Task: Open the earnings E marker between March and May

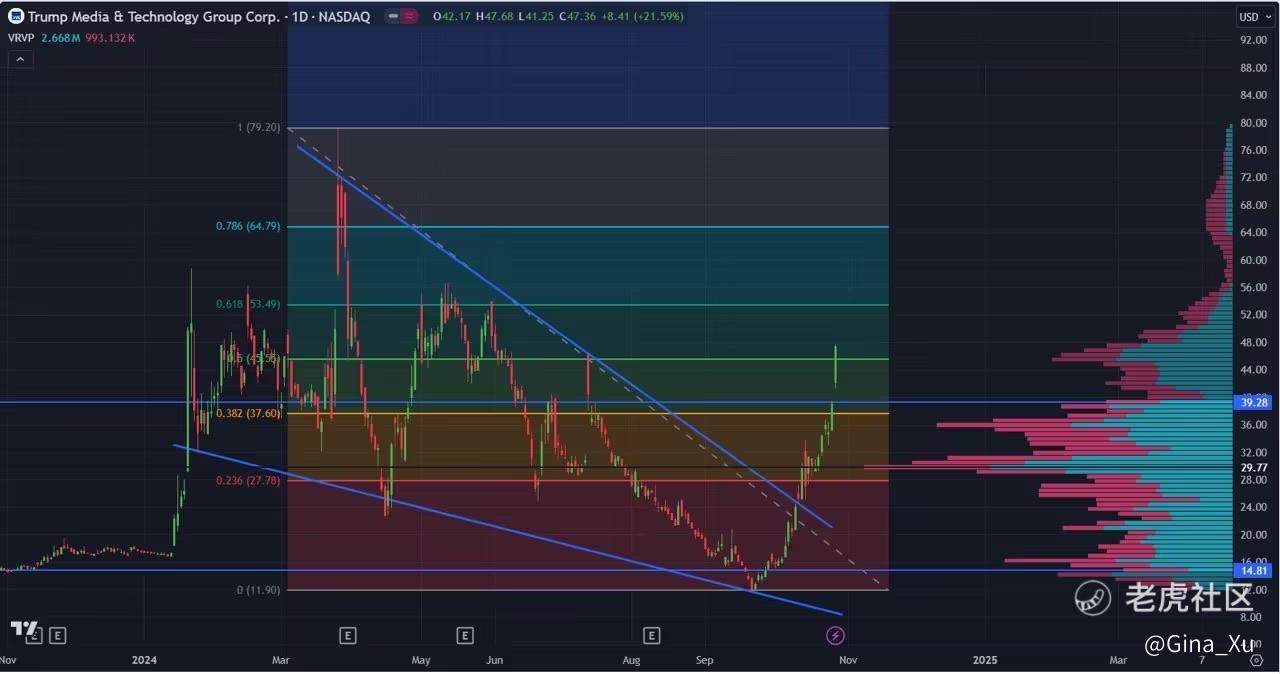Action: coord(347,635)
